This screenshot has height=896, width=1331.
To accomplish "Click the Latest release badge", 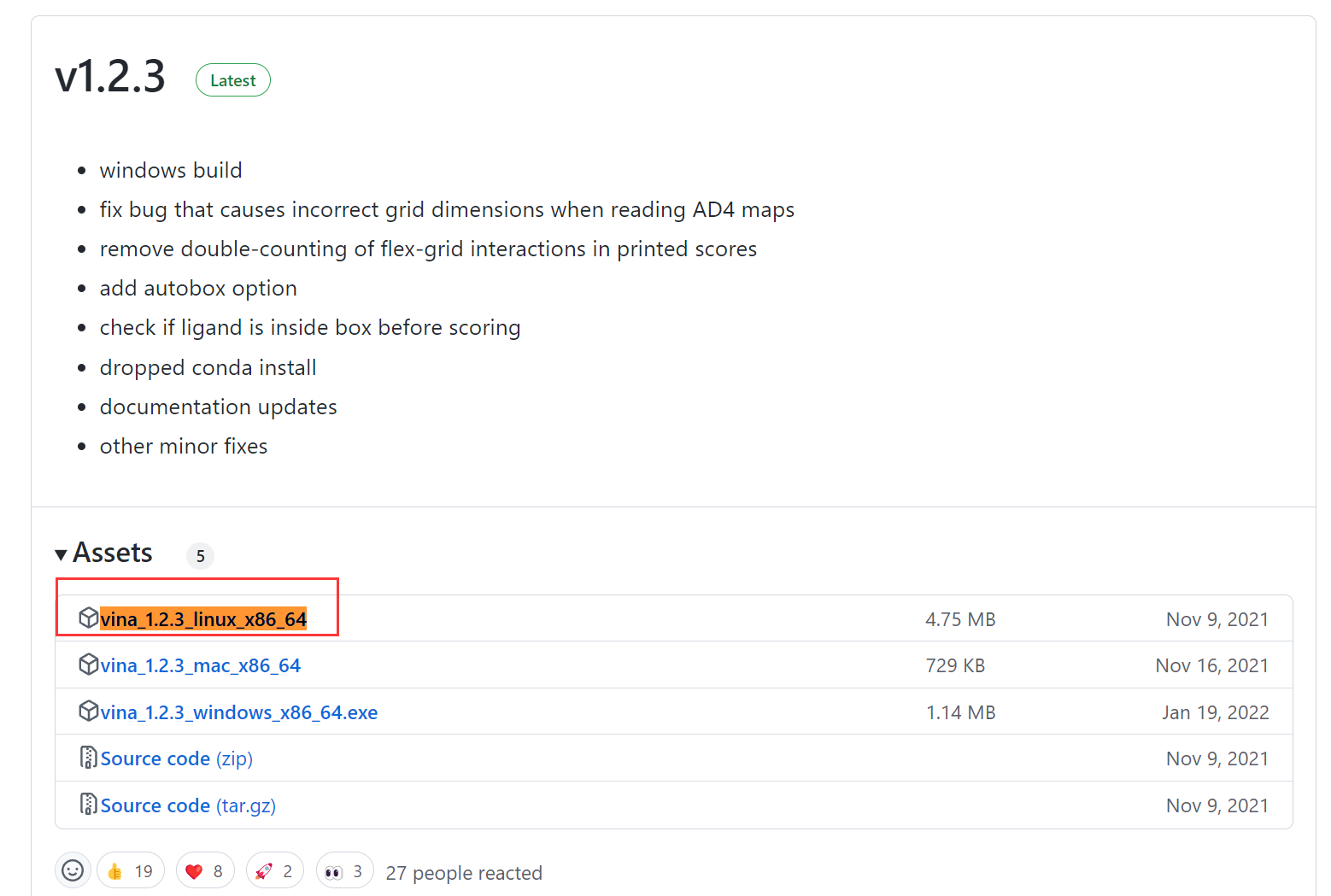I will (x=233, y=80).
